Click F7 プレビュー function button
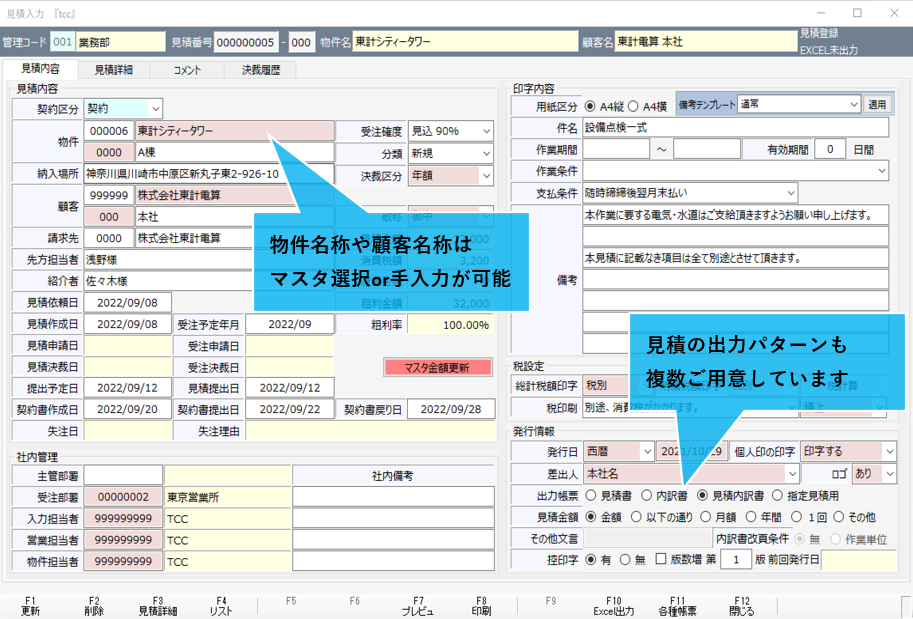Viewport: 913px width, 619px height. [x=418, y=606]
